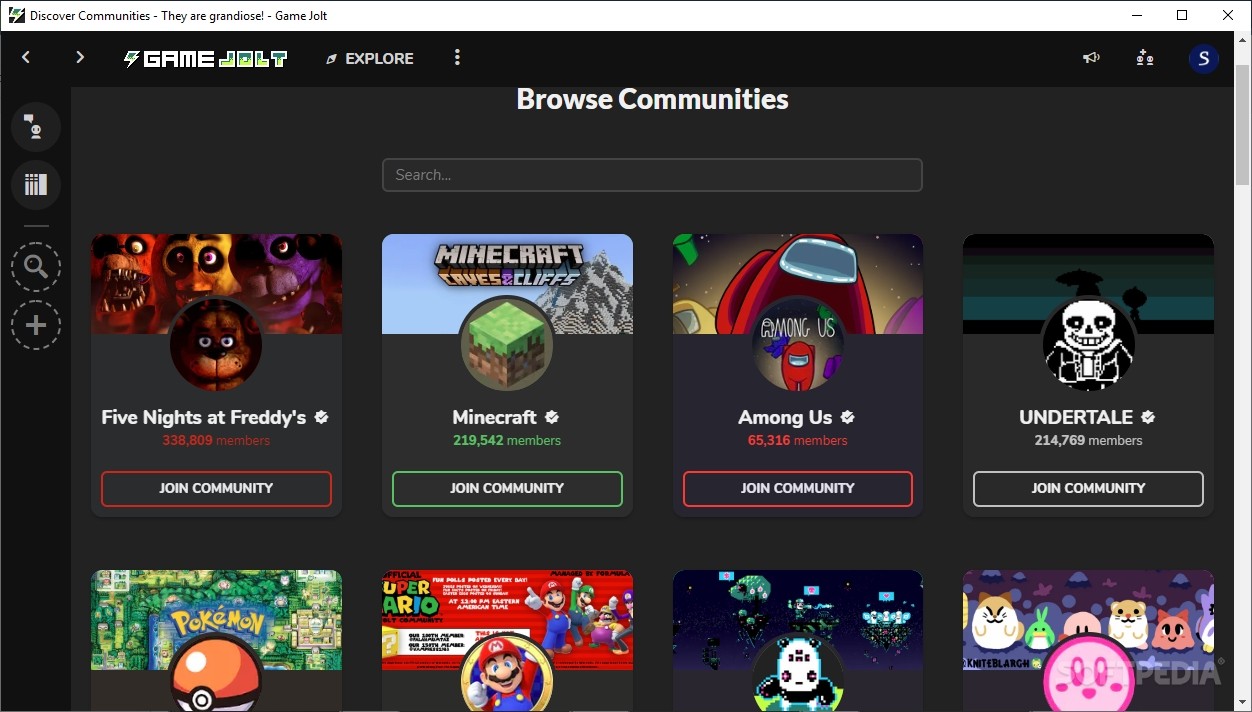Click the sidebar plus create community icon
1252x712 pixels.
pos(36,326)
